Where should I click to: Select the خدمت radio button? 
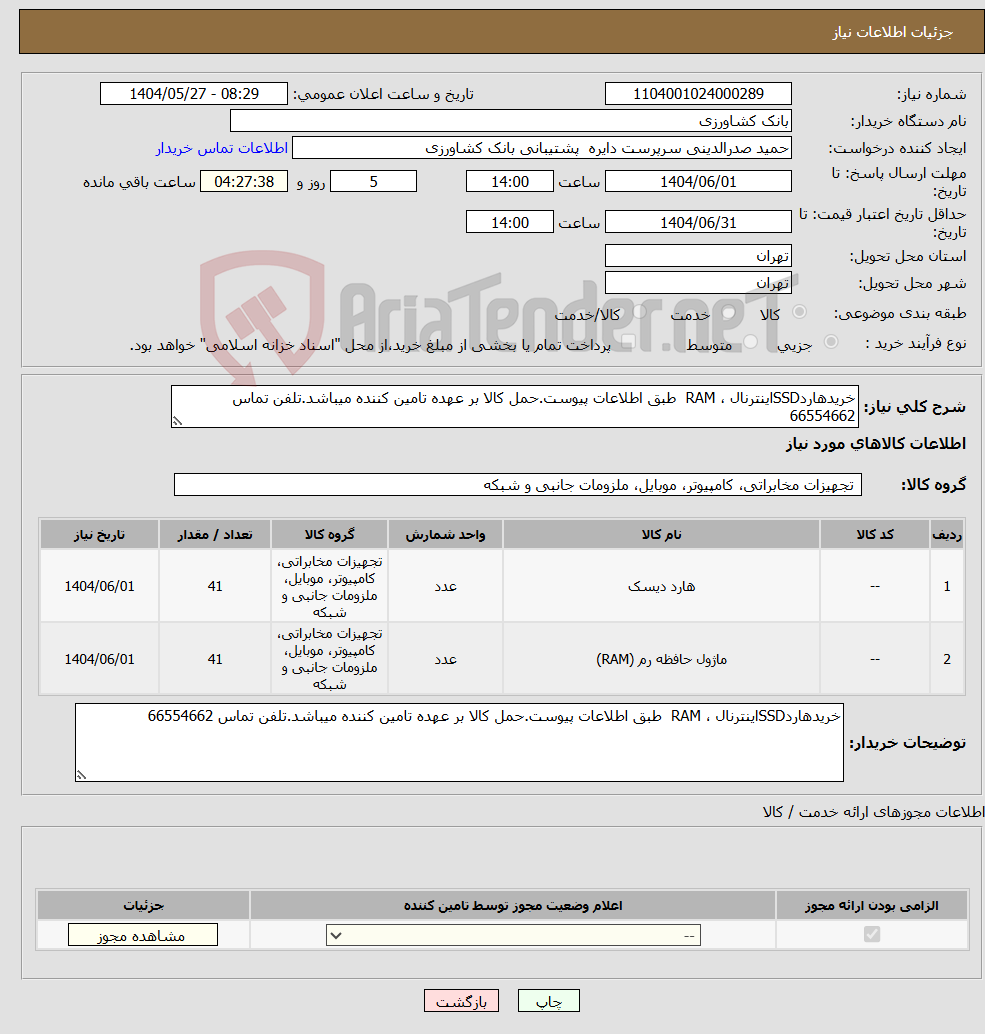(x=727, y=313)
